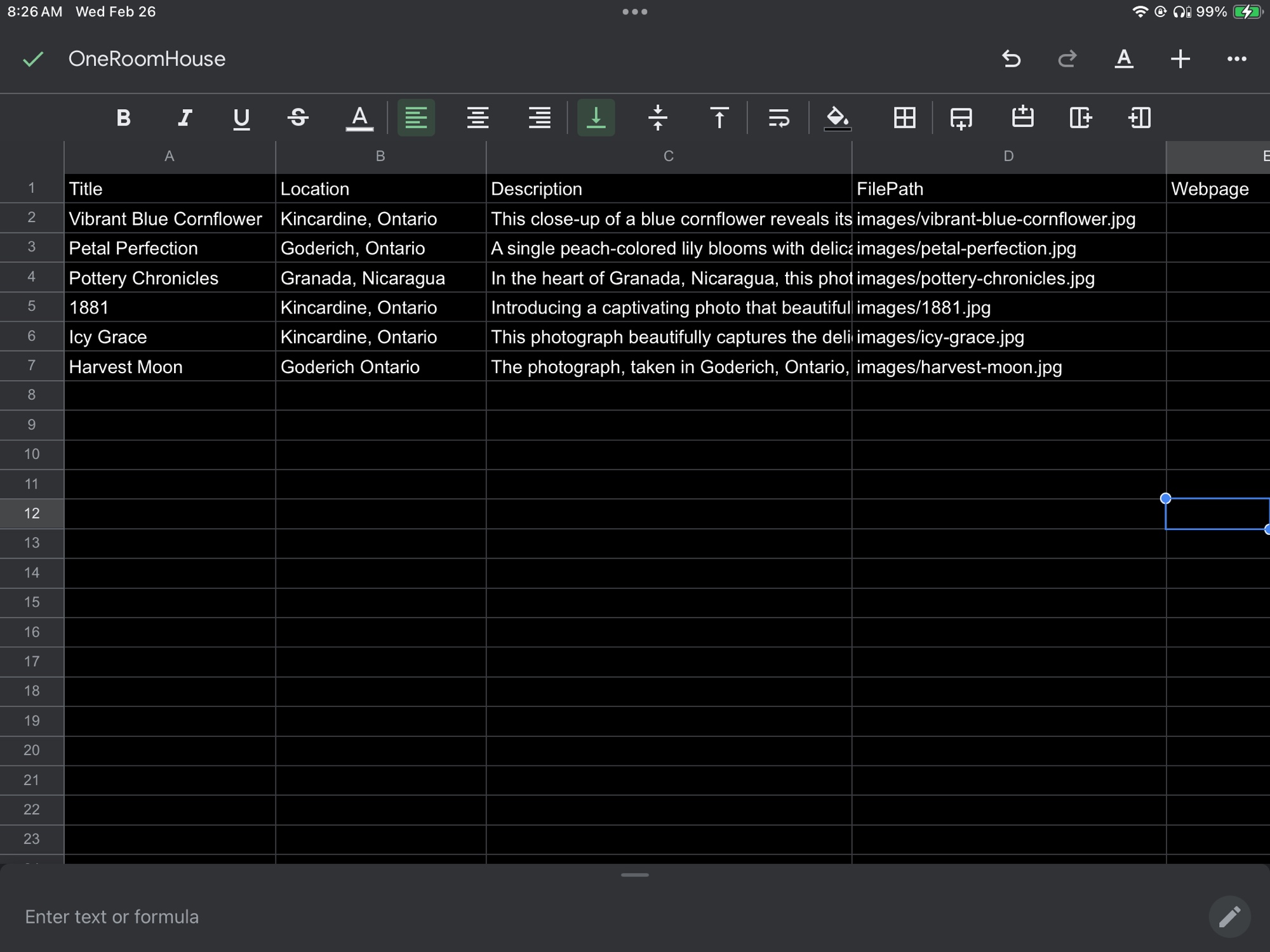The width and height of the screenshot is (1270, 952).
Task: Insert a row below
Action: (x=961, y=118)
